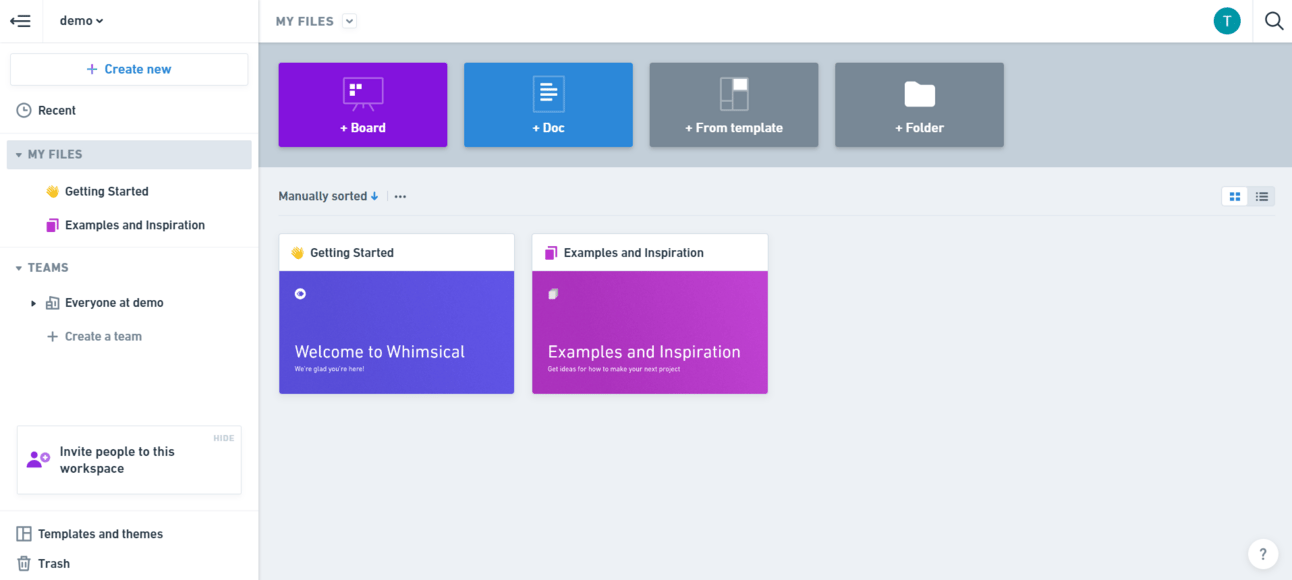Open the more options ellipsis menu
The image size is (1292, 580).
[x=400, y=197]
